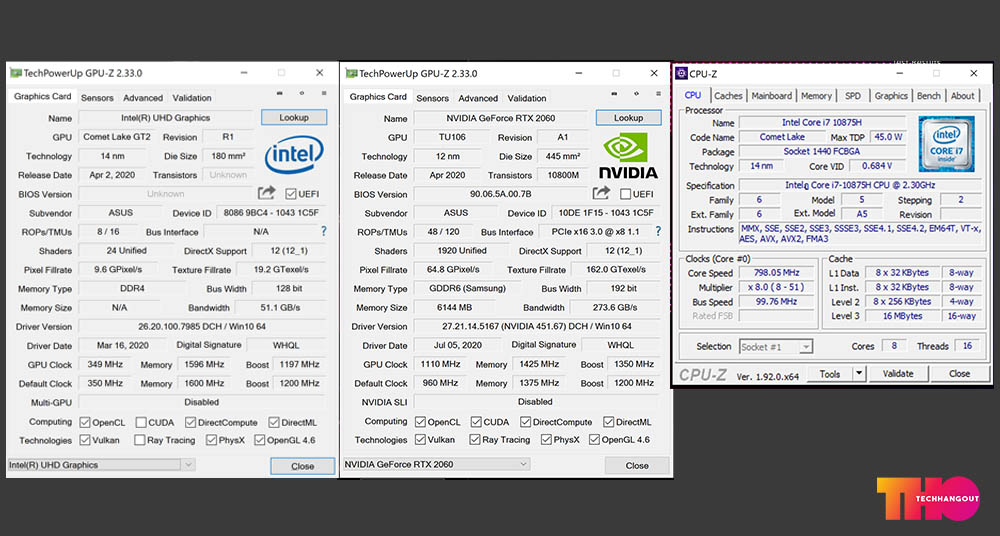The height and width of the screenshot is (536, 1000).
Task: Click Lookup button in NVIDIA GPU-Z window
Action: coord(628,118)
